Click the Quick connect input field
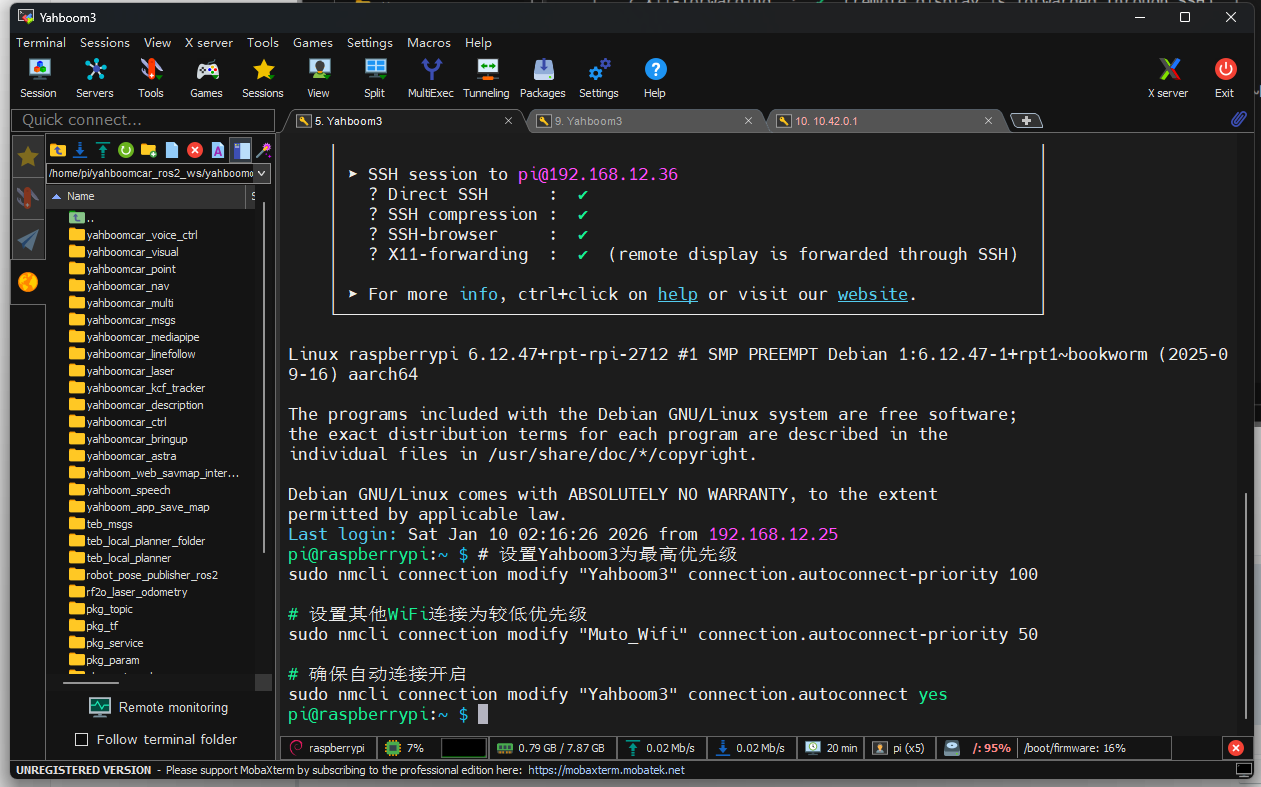Image resolution: width=1261 pixels, height=787 pixels. tap(142, 120)
